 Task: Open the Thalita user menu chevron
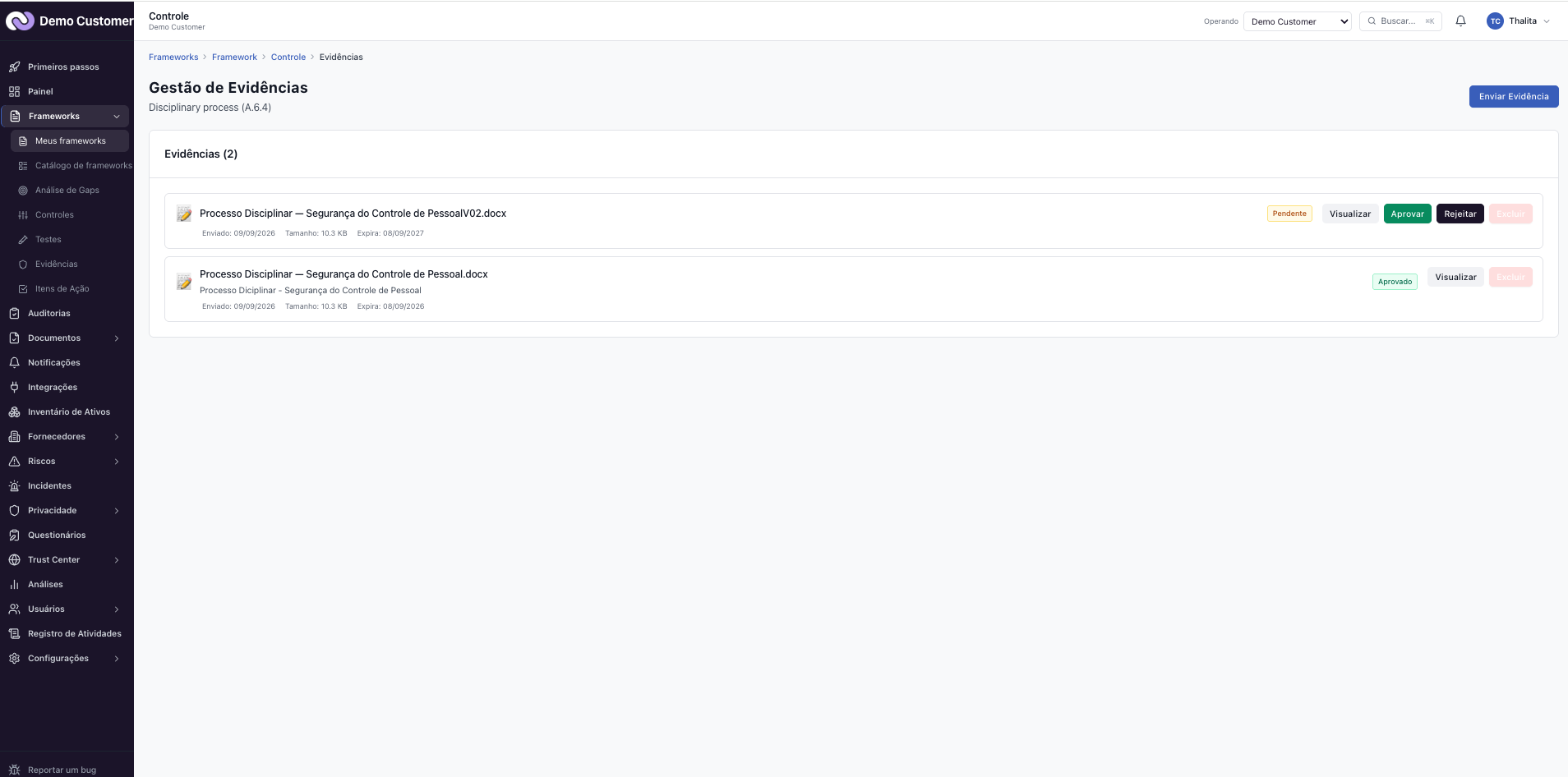click(x=1547, y=21)
